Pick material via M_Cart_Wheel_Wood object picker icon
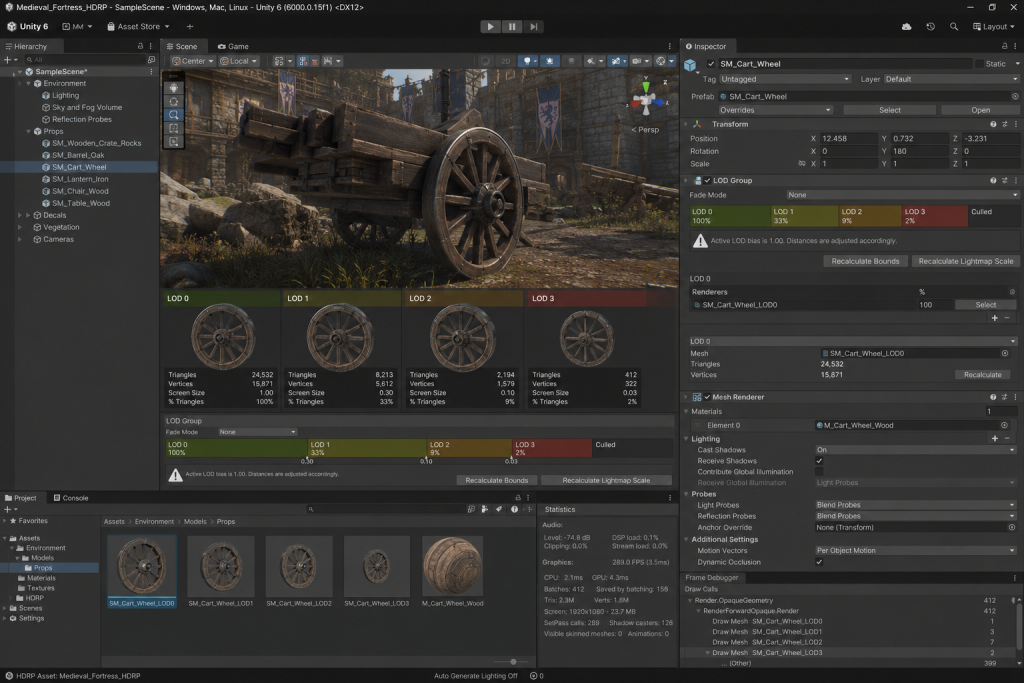The height and width of the screenshot is (683, 1024). tap(1004, 425)
